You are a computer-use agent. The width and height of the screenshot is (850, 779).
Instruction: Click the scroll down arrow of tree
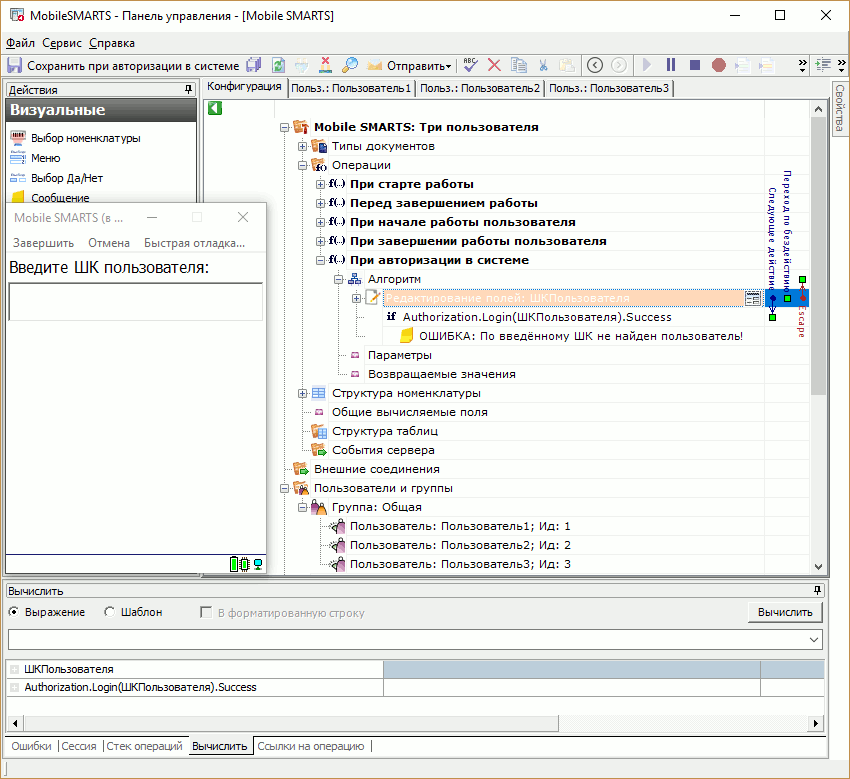[819, 566]
